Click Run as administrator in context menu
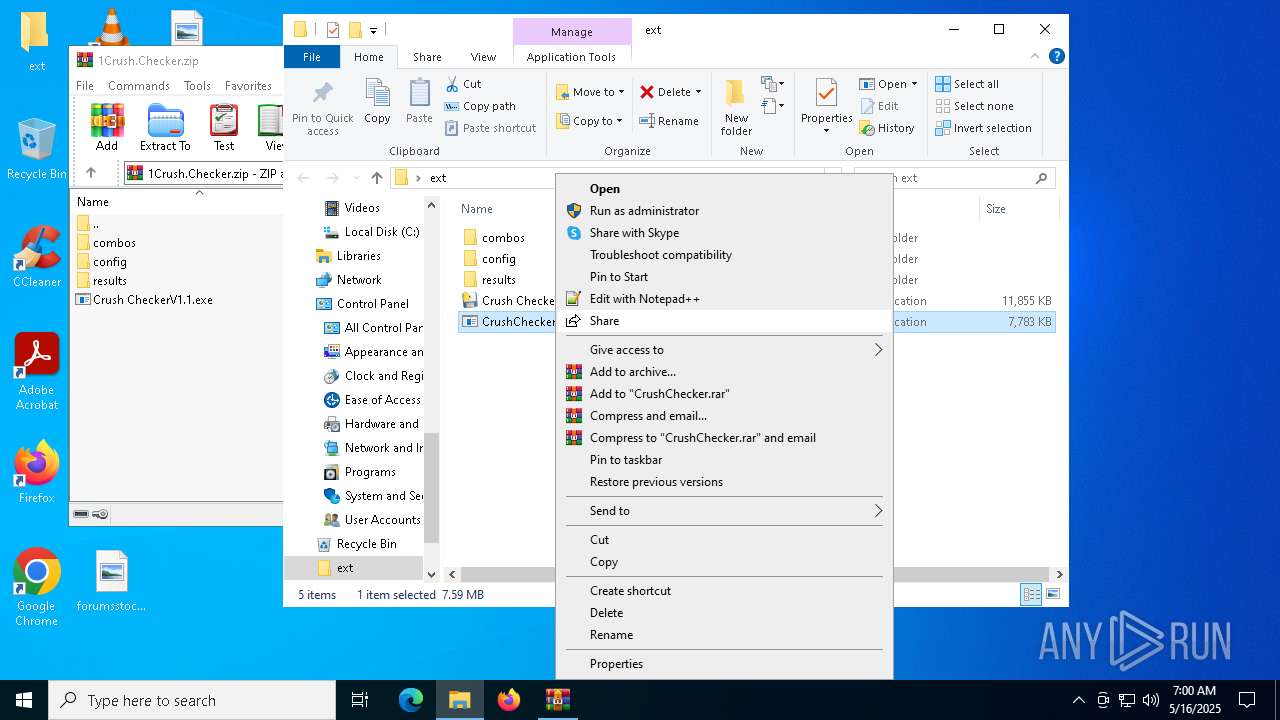This screenshot has height=720, width=1280. [724, 211]
